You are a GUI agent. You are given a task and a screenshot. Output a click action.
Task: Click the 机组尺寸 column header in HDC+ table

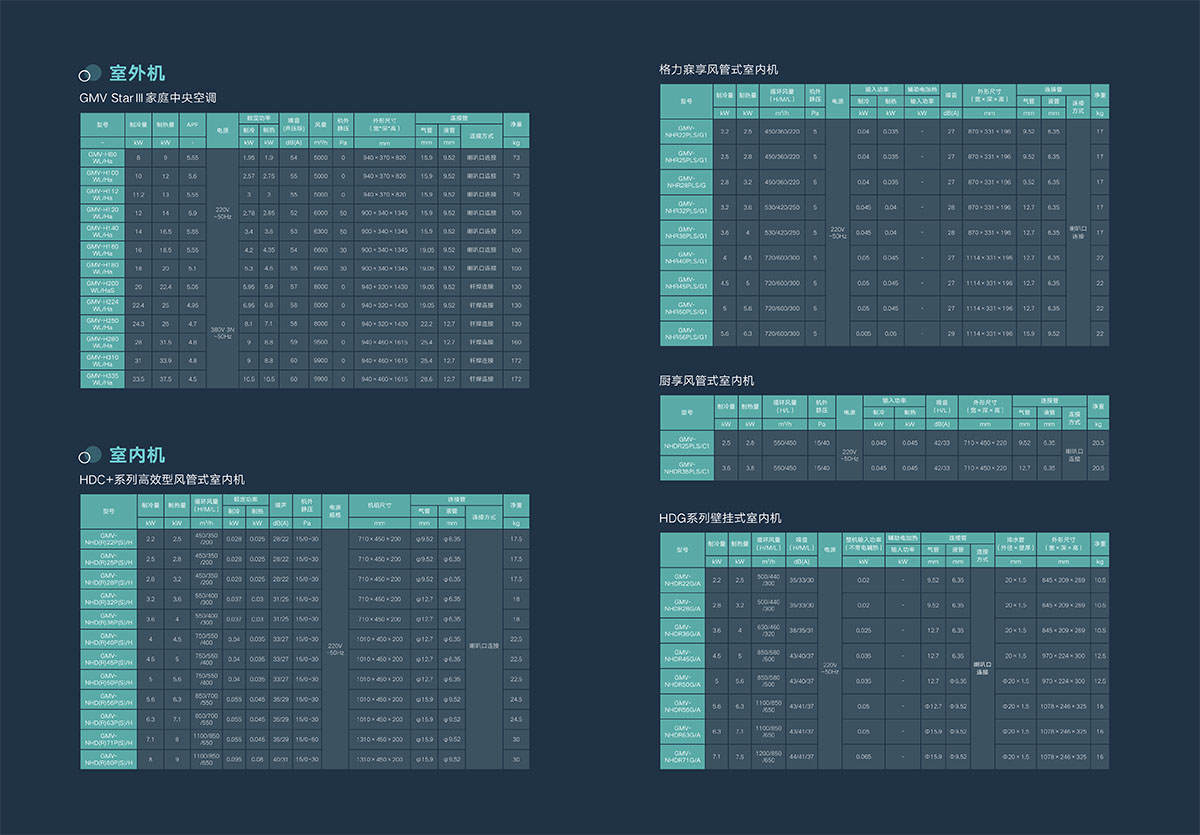coord(379,507)
